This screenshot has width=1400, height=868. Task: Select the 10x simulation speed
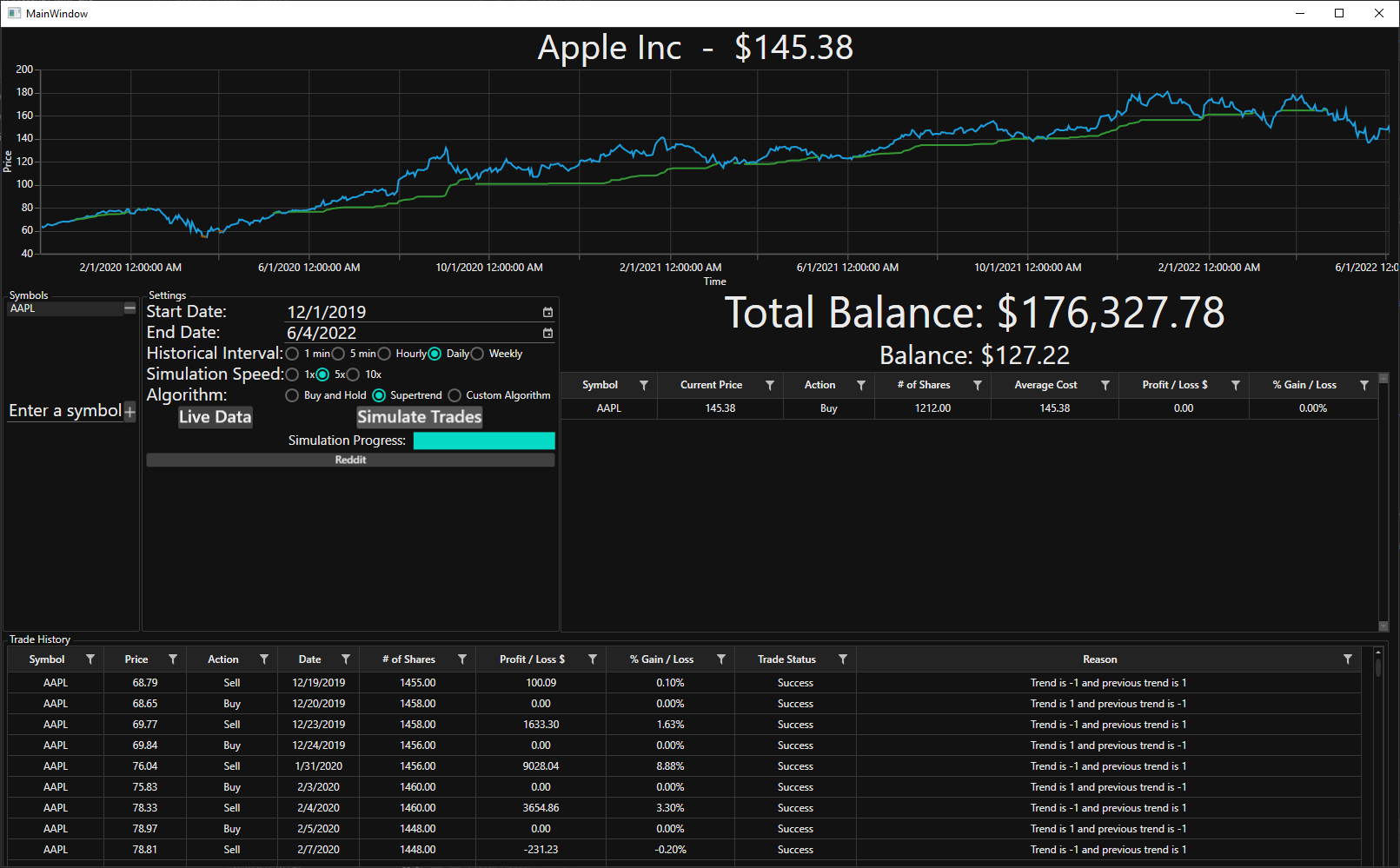click(x=353, y=374)
